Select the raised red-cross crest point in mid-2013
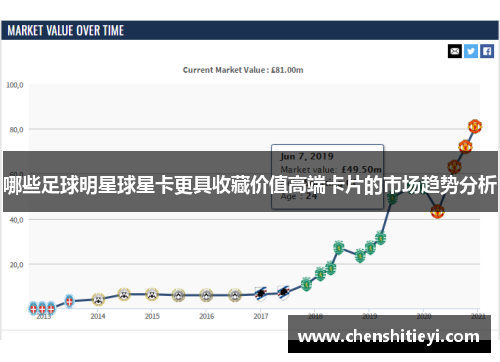This screenshot has height=362, width=500. pos(69,301)
